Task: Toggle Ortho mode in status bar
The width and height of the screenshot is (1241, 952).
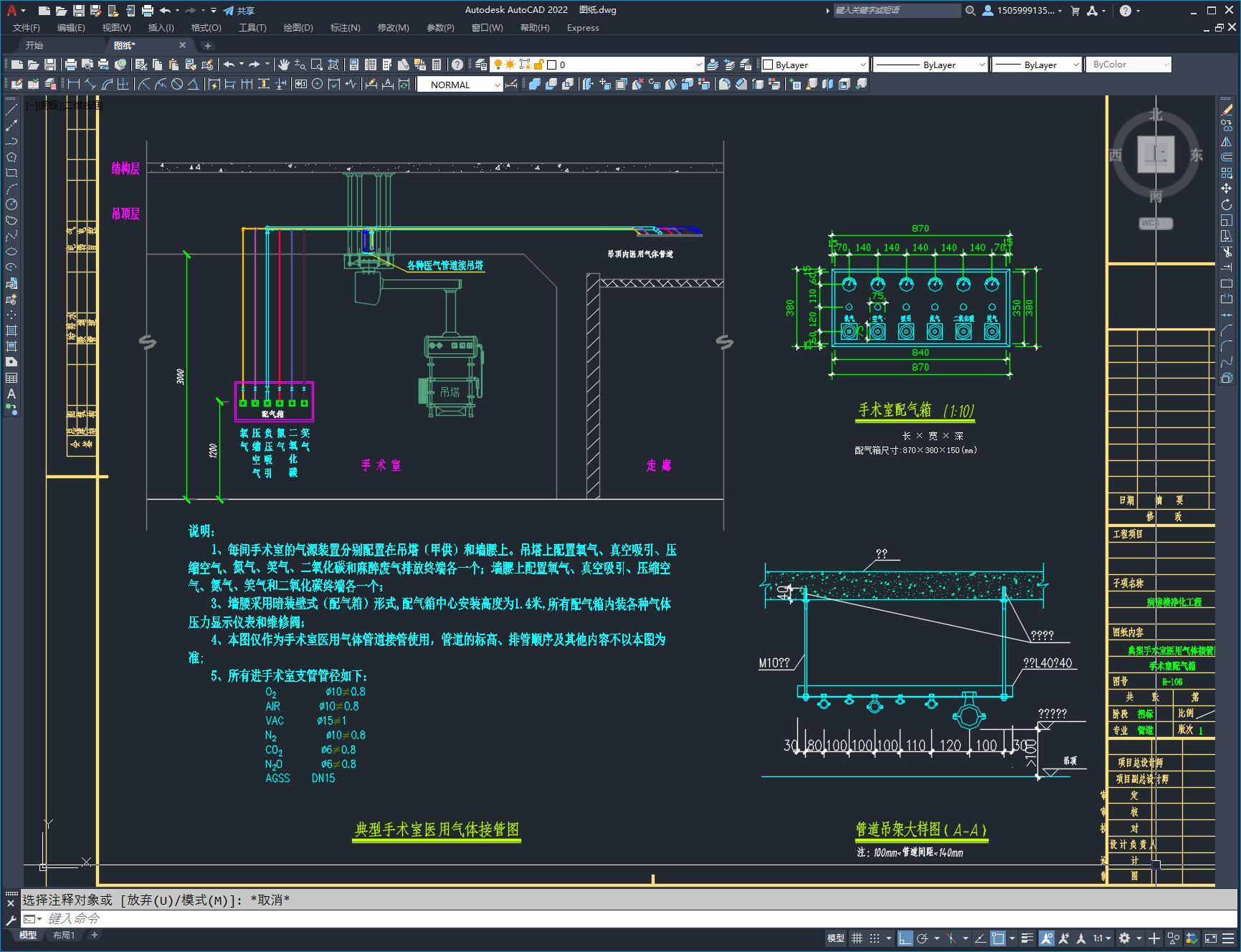Action: 905,938
